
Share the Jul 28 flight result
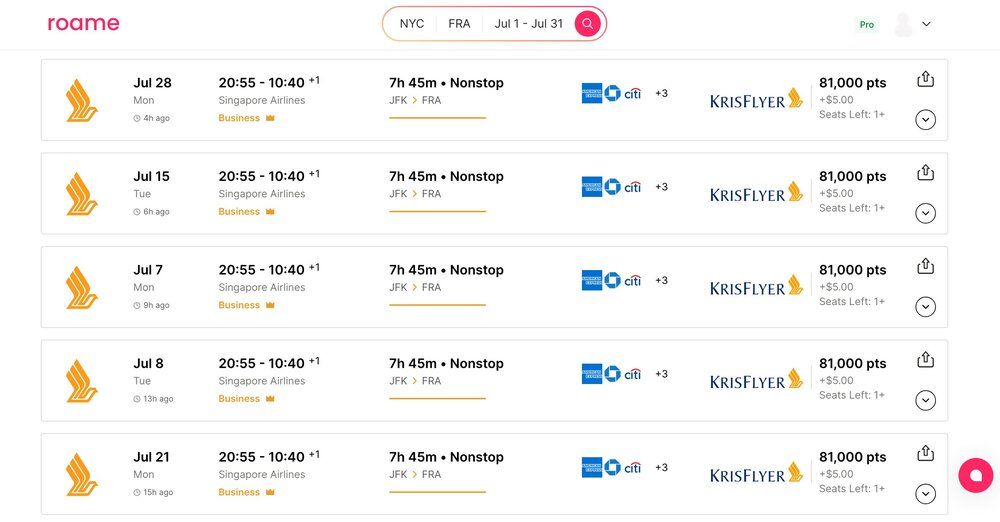pos(925,79)
